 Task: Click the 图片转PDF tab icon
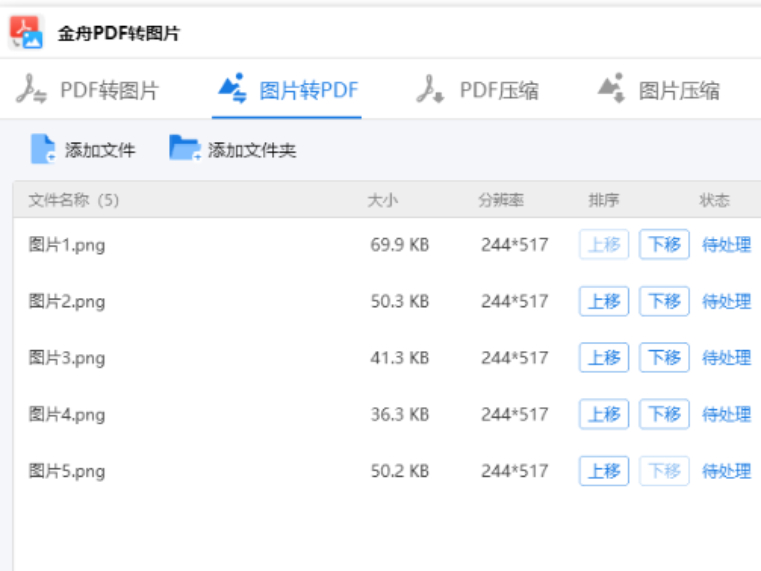click(232, 89)
